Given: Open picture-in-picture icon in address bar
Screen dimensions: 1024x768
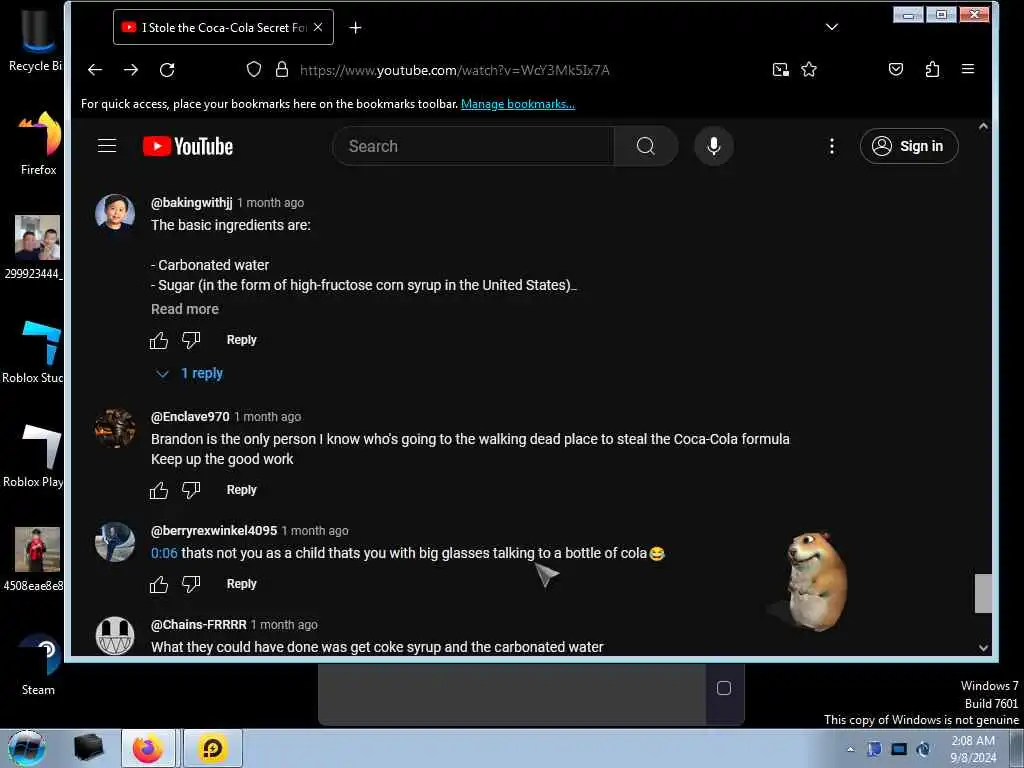Looking at the screenshot, I should [780, 69].
